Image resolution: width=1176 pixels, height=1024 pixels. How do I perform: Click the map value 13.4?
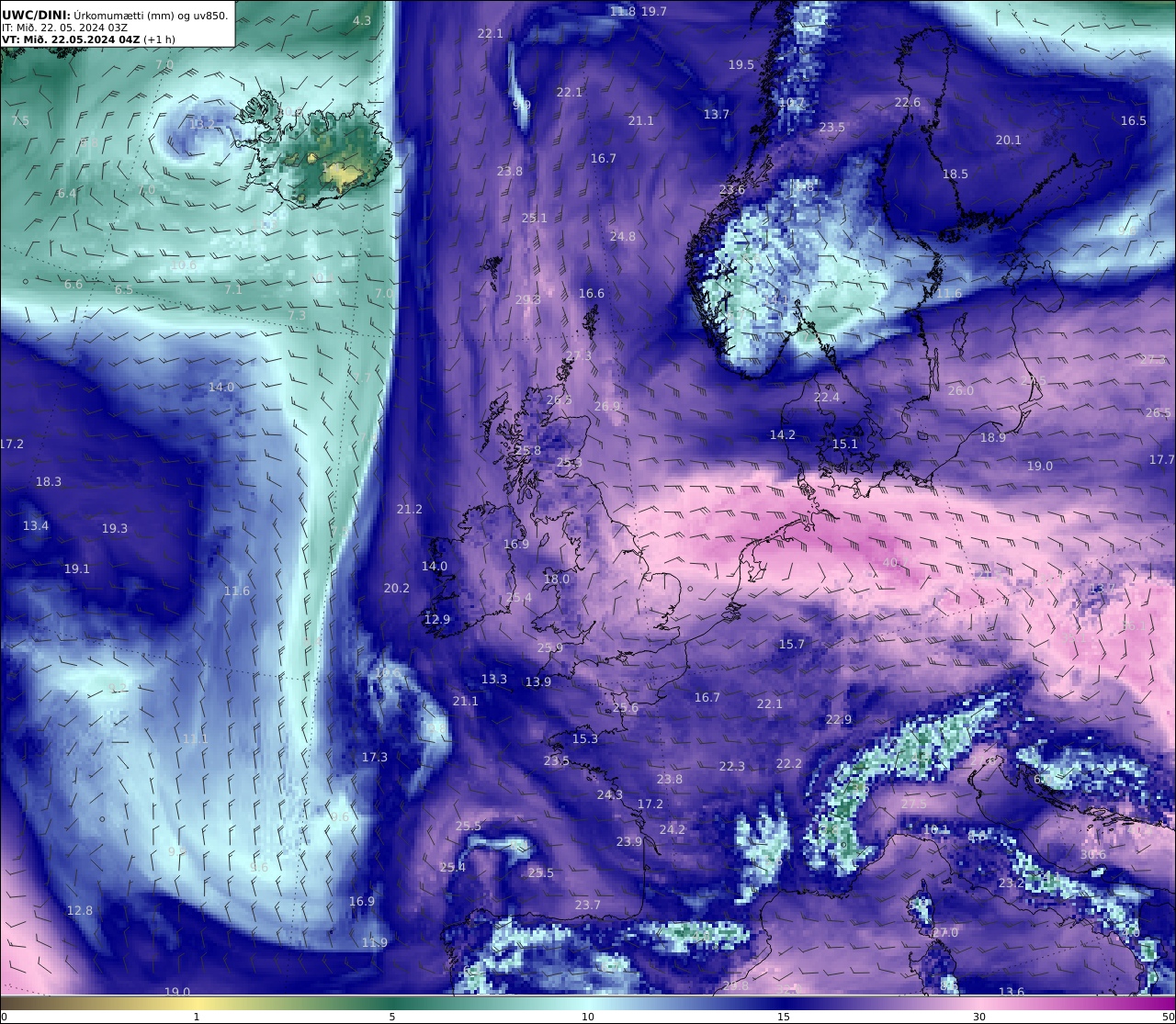pyautogui.click(x=36, y=525)
